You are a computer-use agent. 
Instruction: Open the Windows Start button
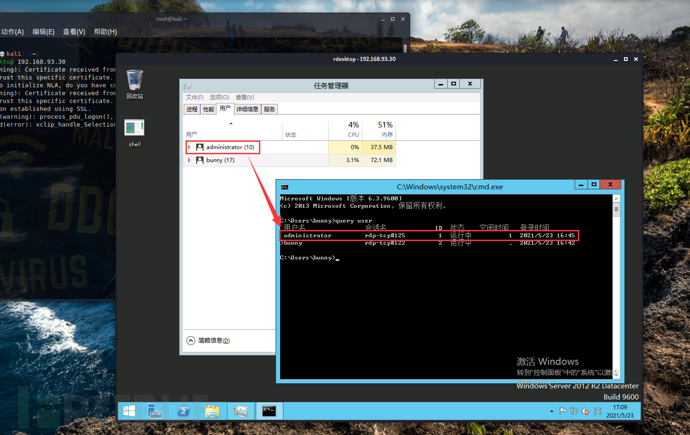(x=129, y=411)
